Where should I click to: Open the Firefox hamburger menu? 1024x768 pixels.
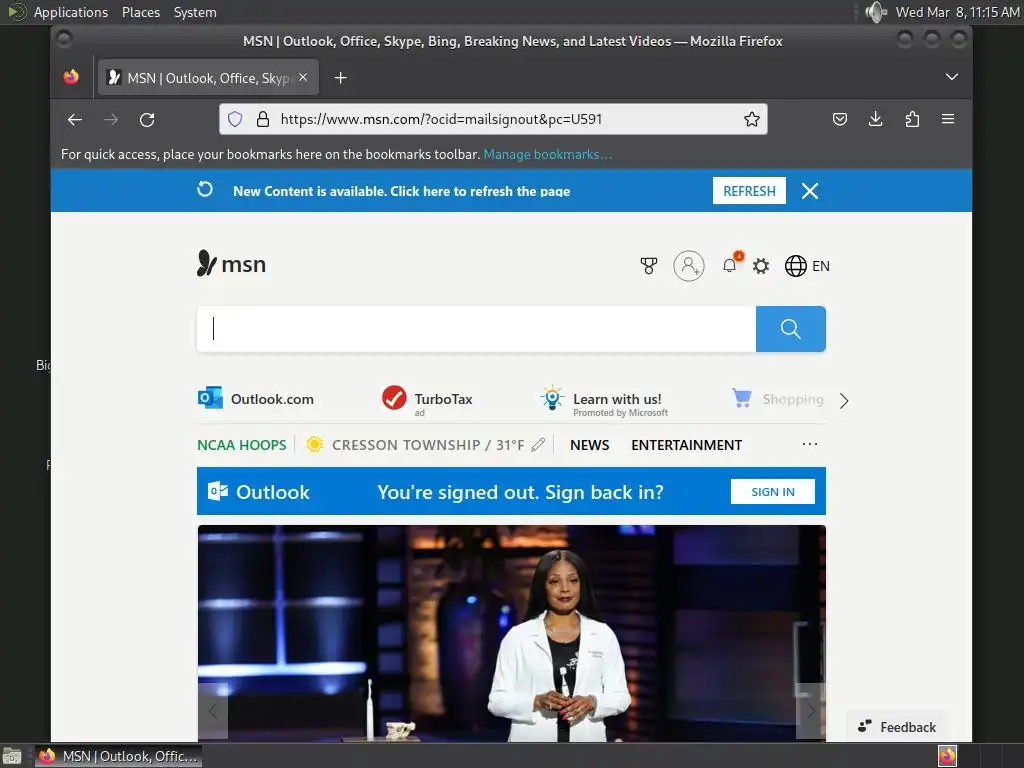click(948, 119)
